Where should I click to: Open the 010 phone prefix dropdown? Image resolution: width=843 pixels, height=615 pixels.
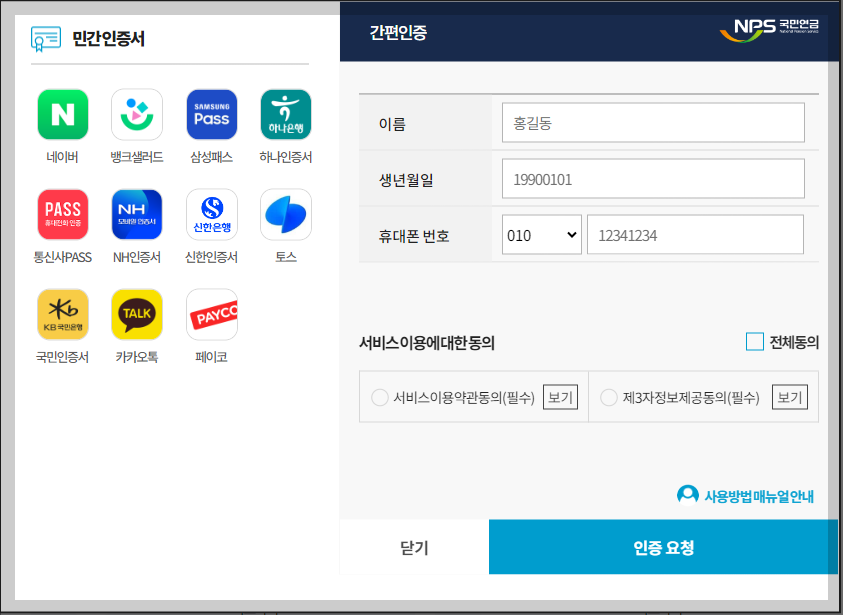click(541, 235)
